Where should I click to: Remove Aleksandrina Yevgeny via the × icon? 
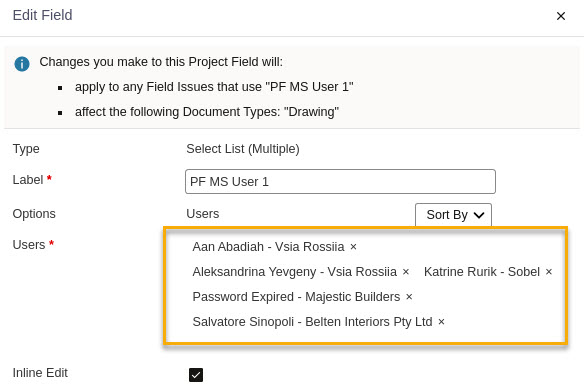406,272
